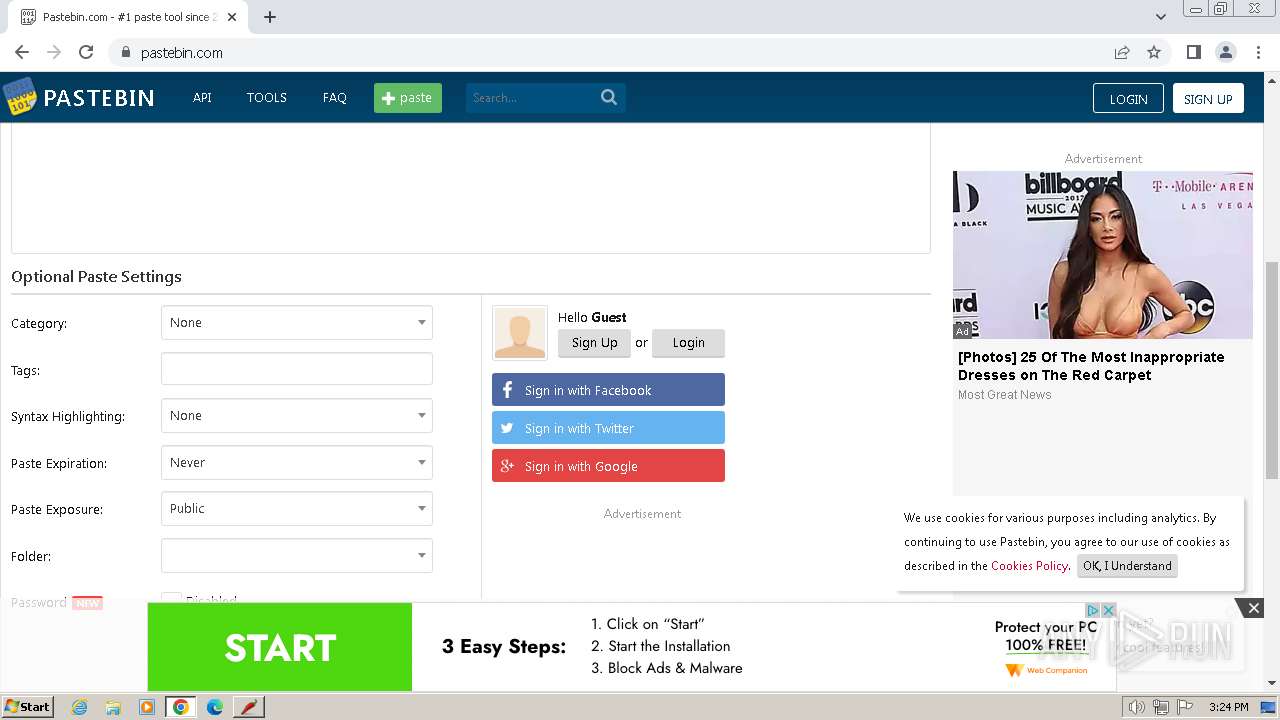
Task: Click the search magnifier icon
Action: tap(609, 97)
